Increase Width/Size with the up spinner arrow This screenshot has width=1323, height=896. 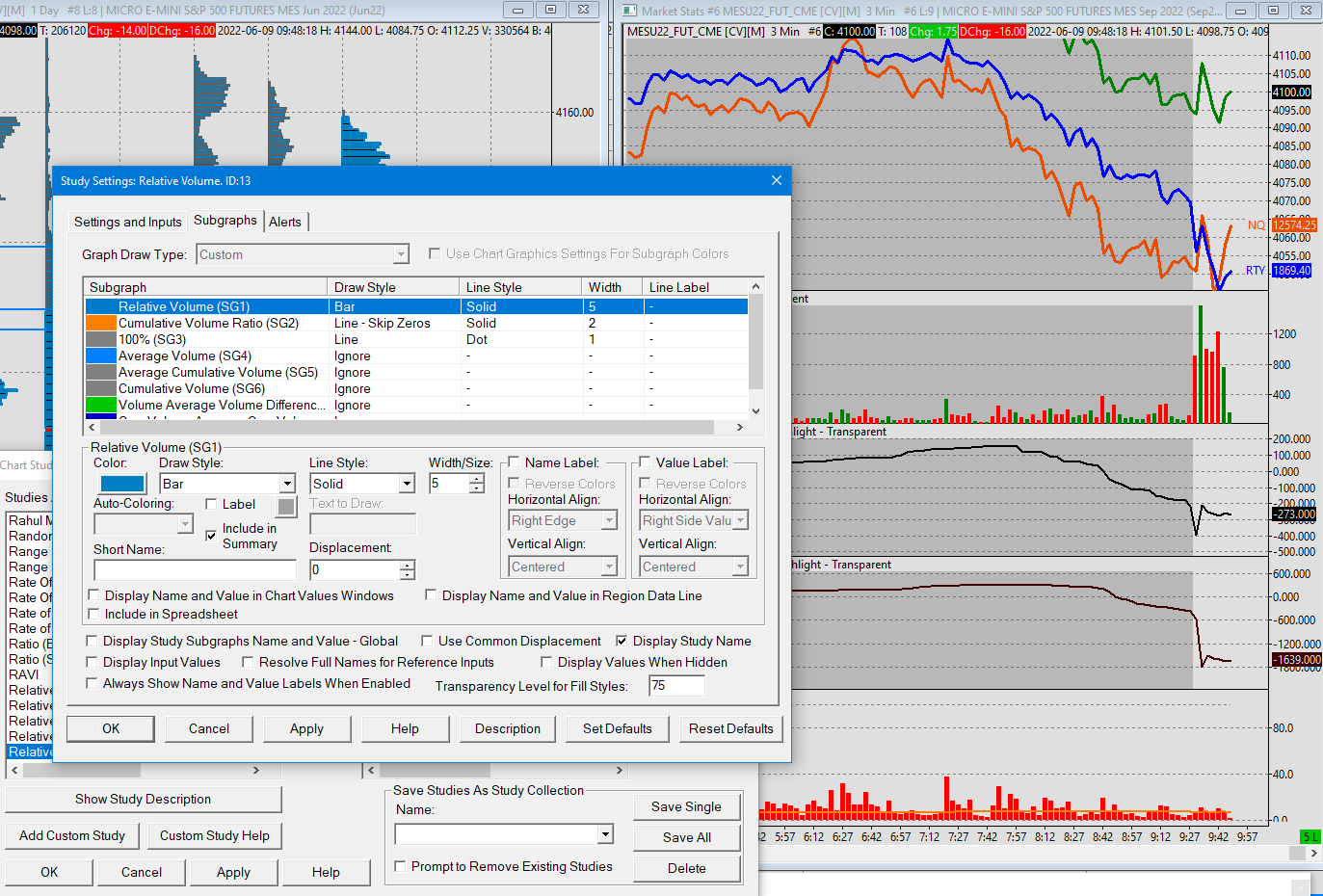click(477, 479)
